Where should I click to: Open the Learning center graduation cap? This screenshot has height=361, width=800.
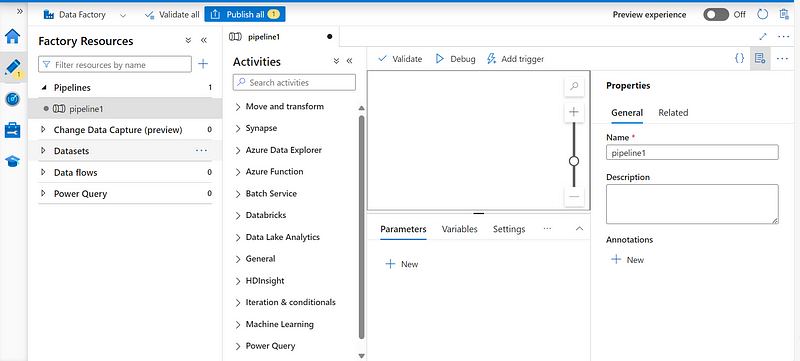tap(12, 161)
